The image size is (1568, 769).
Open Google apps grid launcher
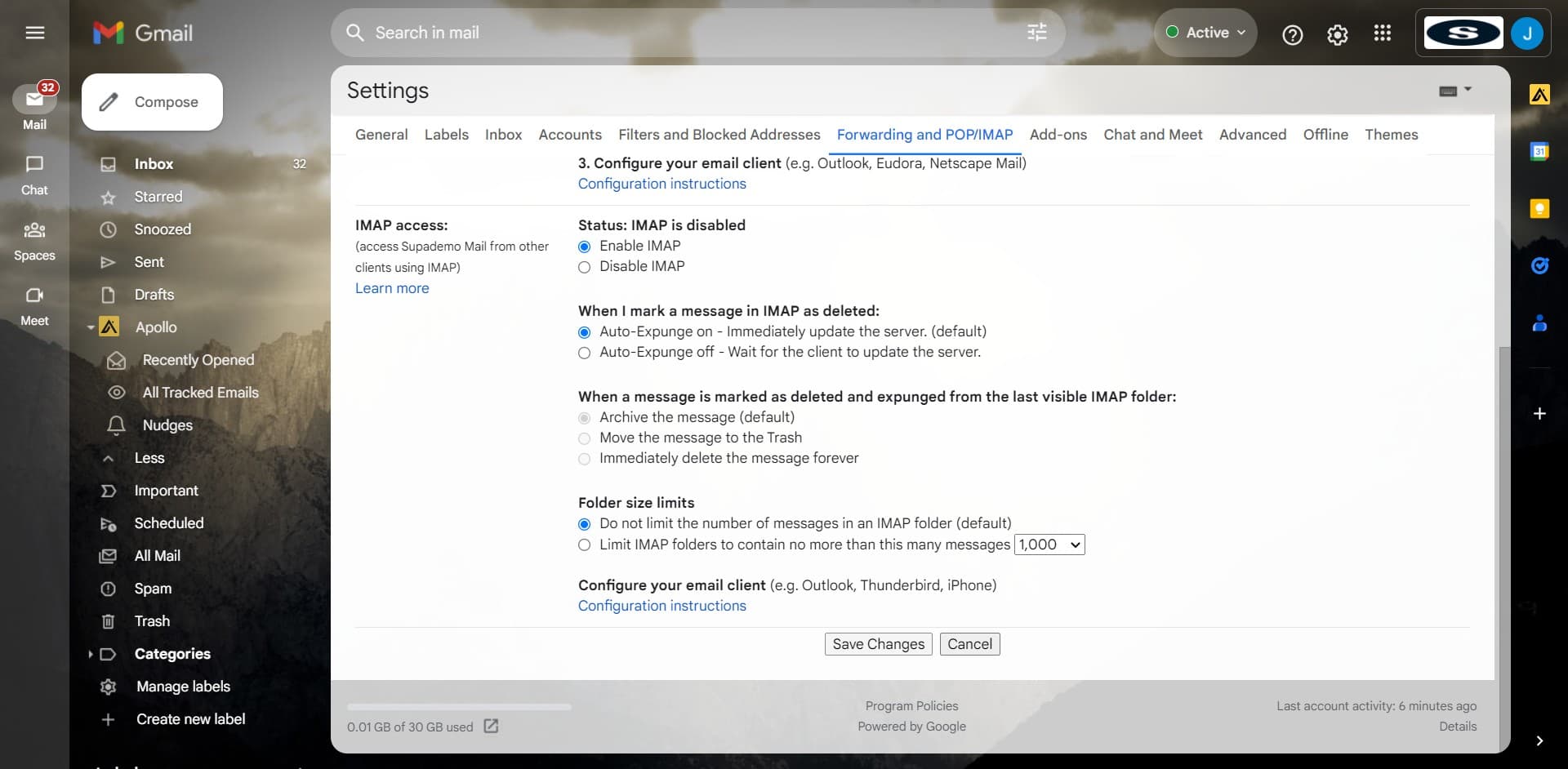point(1382,33)
